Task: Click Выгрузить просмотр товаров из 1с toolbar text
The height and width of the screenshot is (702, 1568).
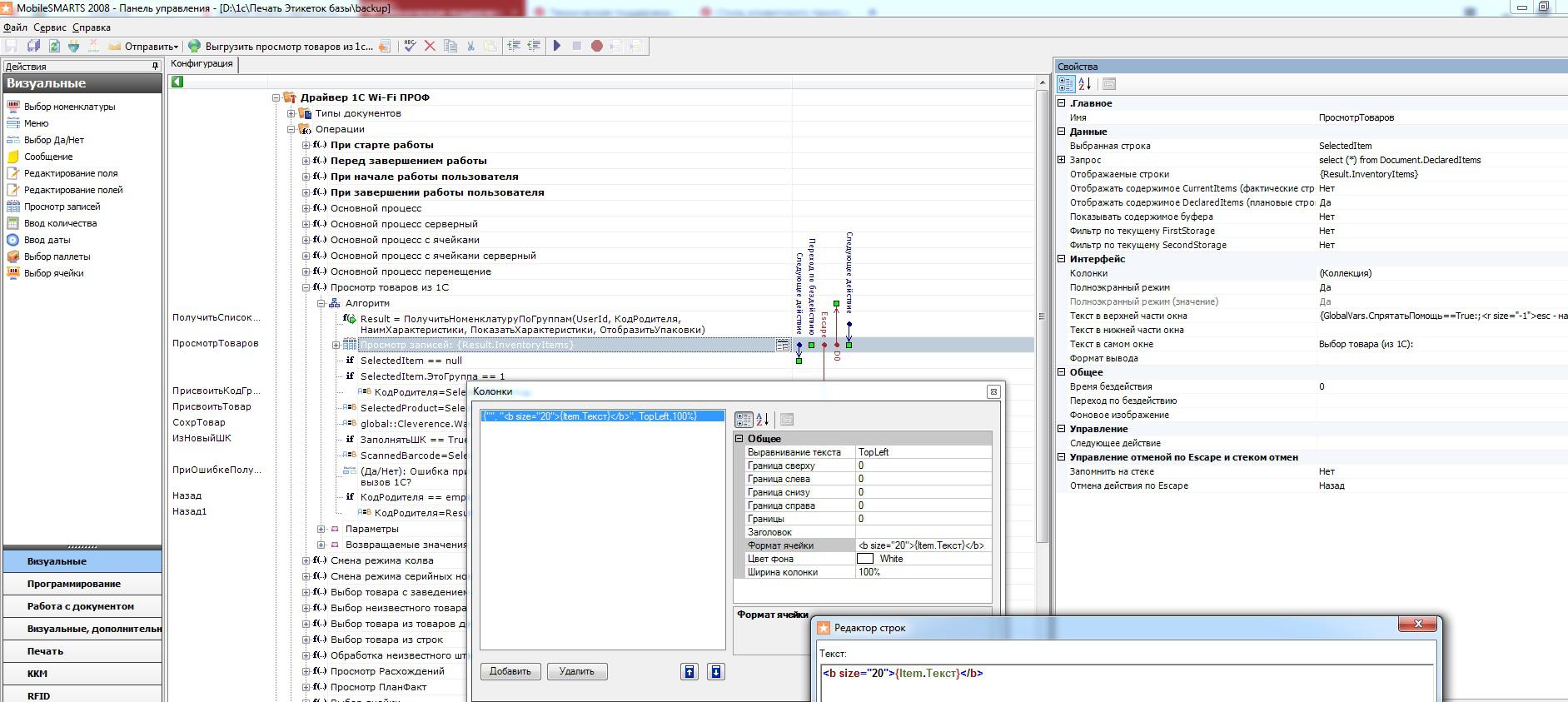Action: (x=289, y=47)
